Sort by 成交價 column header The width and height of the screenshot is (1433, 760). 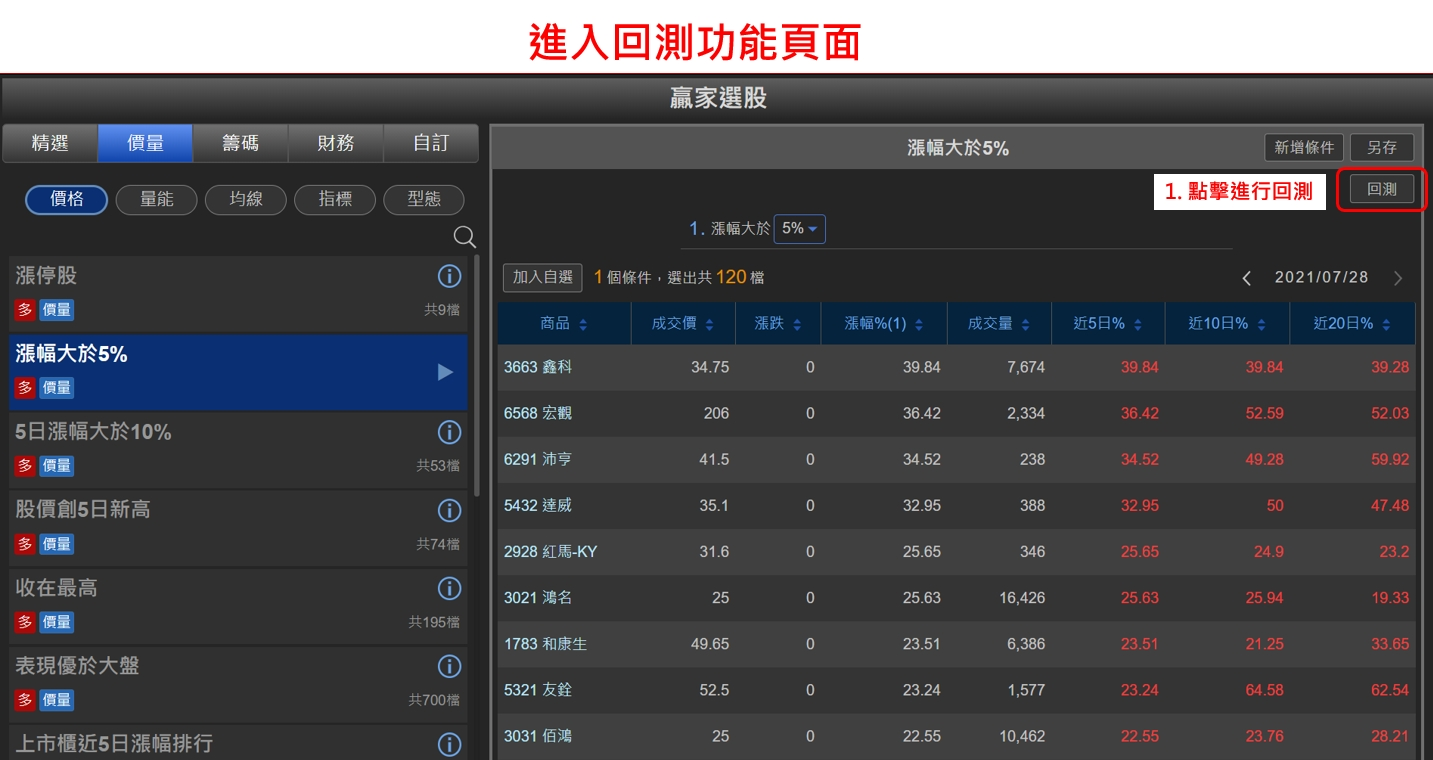(683, 324)
